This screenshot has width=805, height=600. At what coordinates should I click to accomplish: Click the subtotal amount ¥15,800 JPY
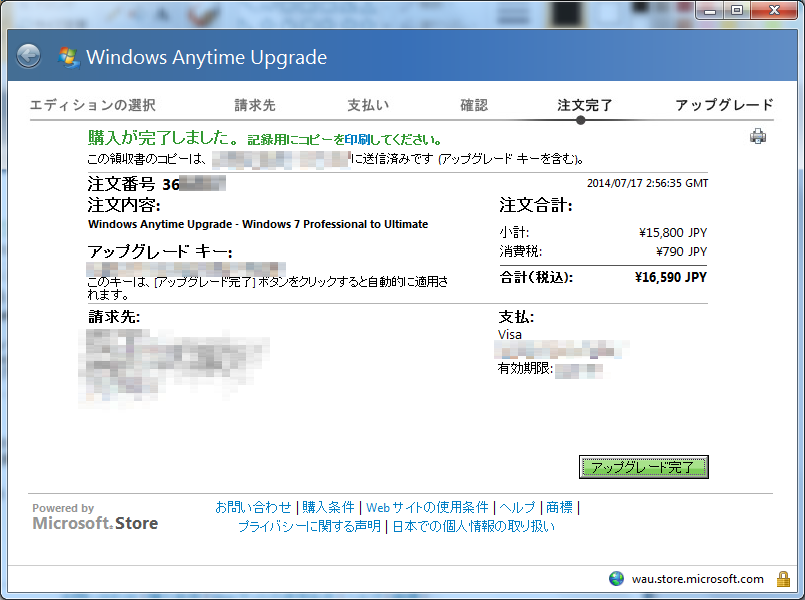(673, 233)
